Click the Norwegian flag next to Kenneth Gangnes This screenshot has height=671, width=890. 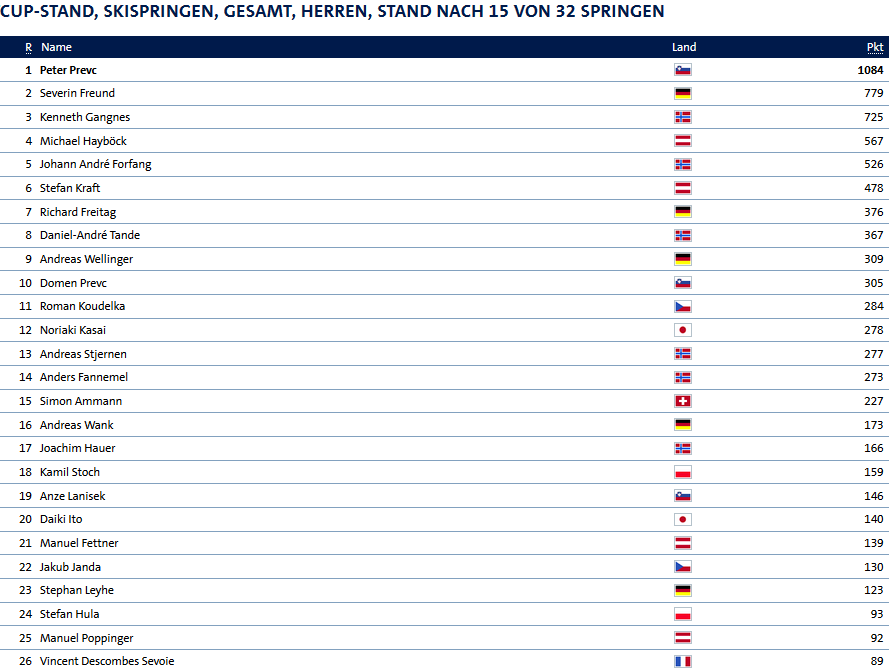pyautogui.click(x=682, y=117)
